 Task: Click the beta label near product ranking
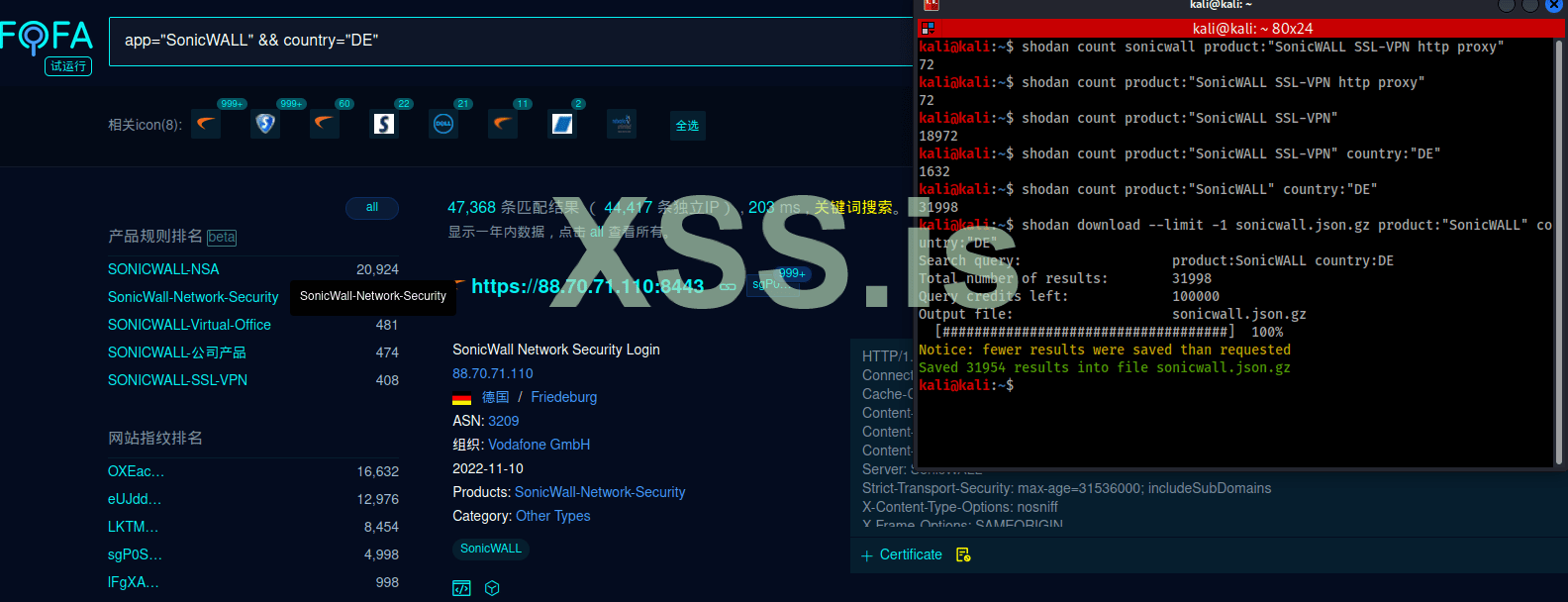coord(222,238)
